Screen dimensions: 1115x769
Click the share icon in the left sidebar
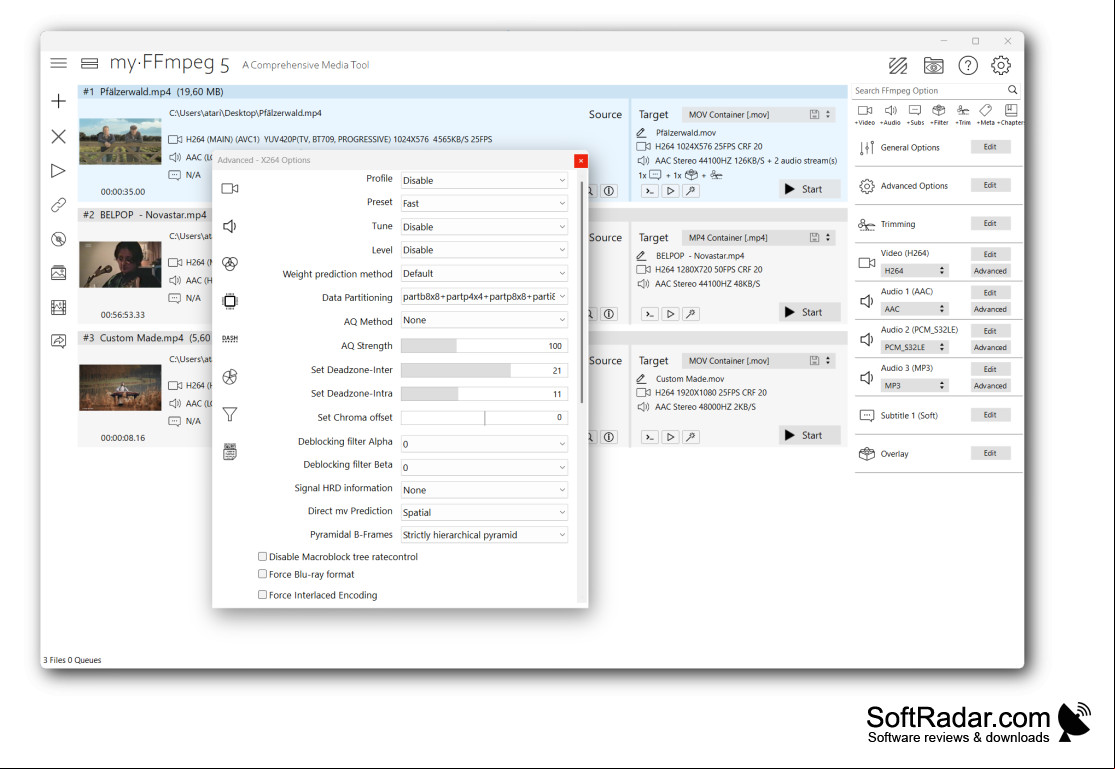[58, 341]
